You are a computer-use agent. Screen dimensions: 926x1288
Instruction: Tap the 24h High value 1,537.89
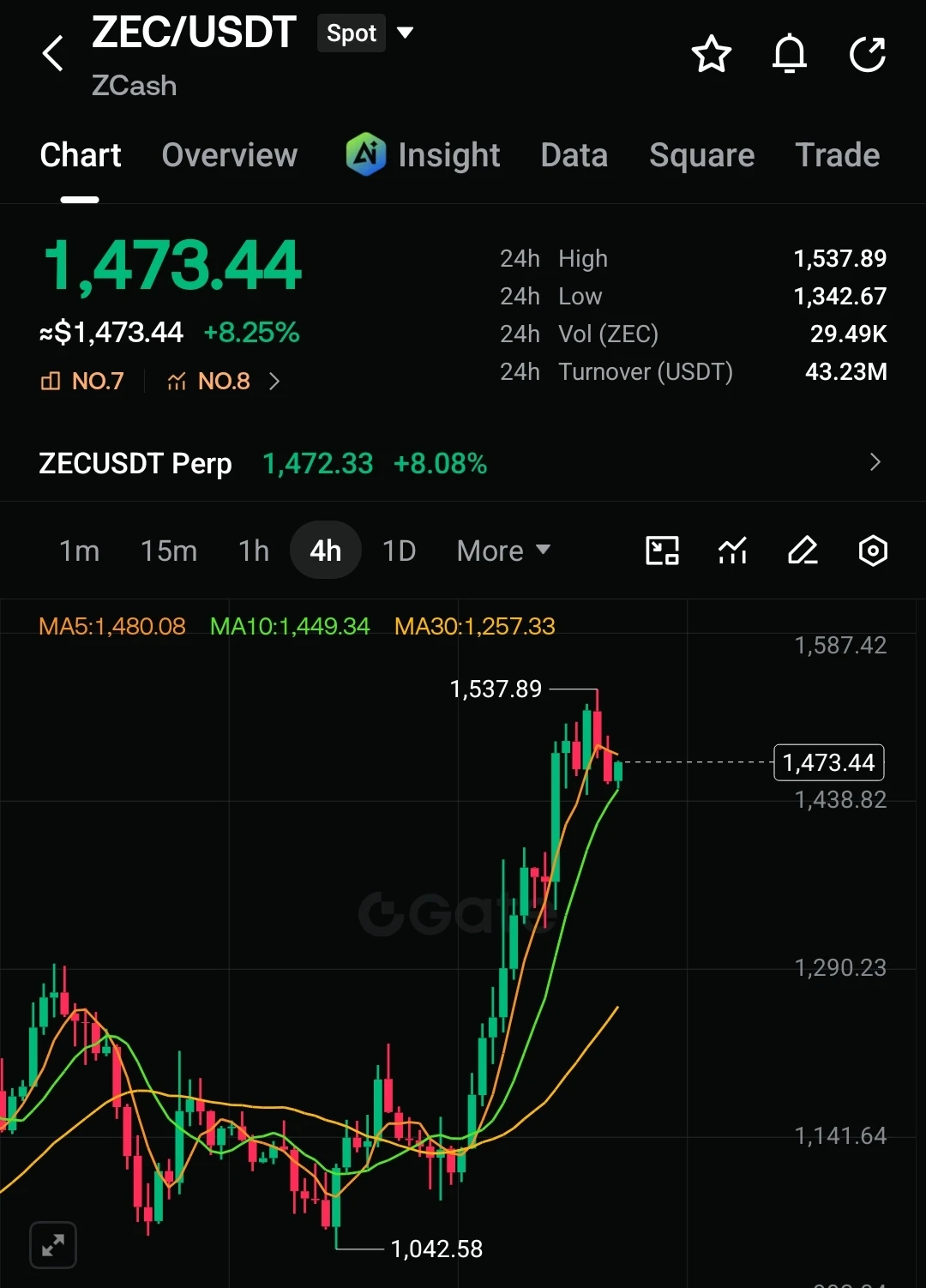pos(840,258)
